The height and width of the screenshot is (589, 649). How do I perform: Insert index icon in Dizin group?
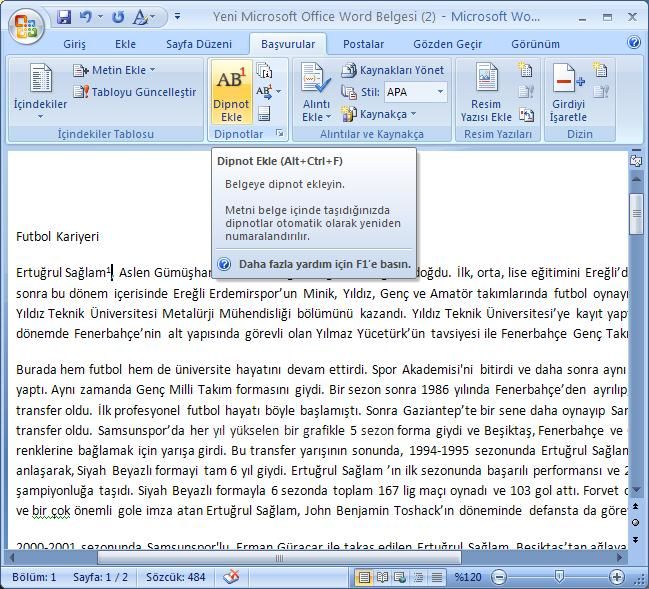coord(601,70)
